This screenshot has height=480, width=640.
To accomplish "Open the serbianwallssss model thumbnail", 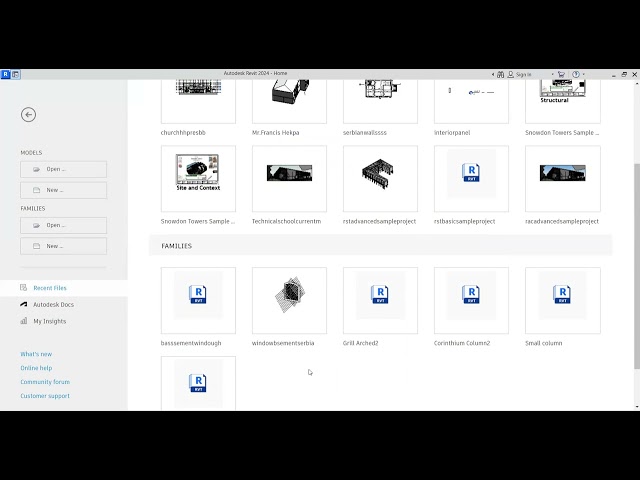I will tap(380, 101).
